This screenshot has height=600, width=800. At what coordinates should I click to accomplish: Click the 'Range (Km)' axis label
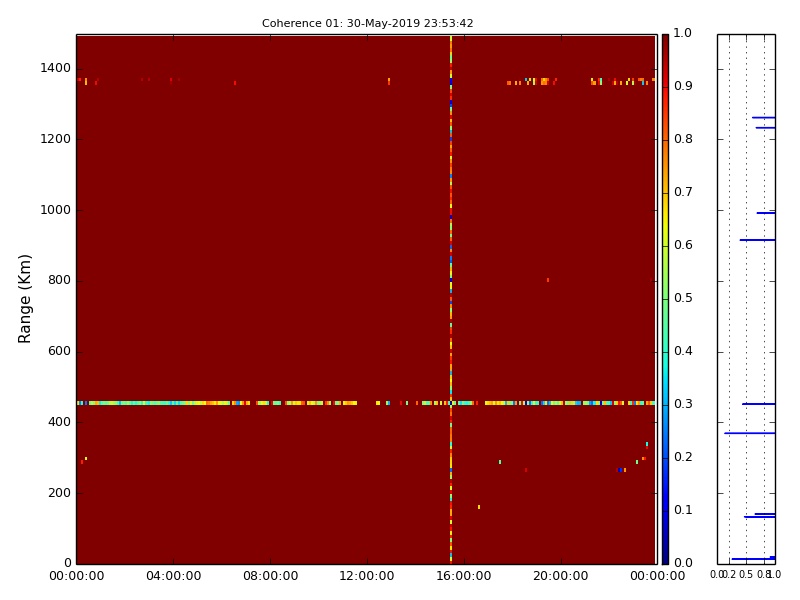point(24,299)
